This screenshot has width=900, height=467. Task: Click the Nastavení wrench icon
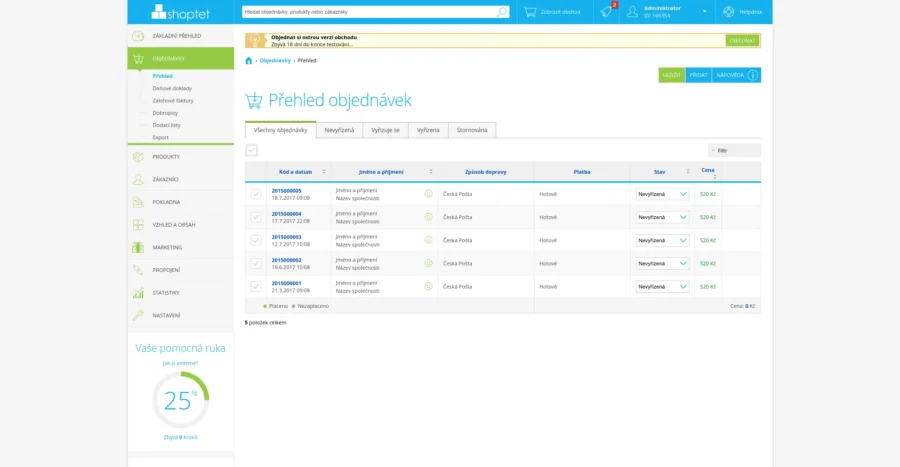coord(138,315)
